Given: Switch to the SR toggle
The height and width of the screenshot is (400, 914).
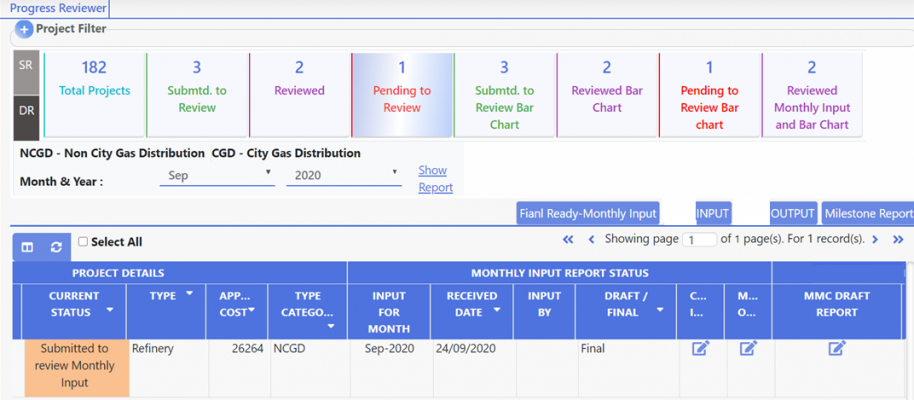Looking at the screenshot, I should [x=26, y=64].
